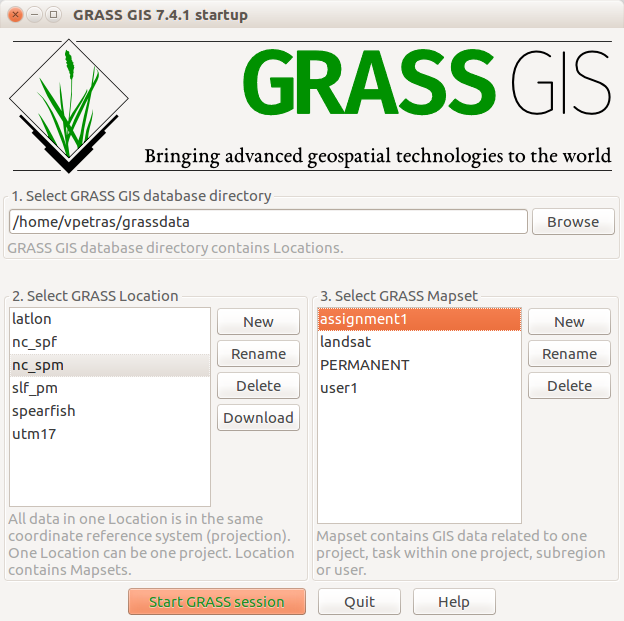Delete the selected Mapset
Screen dimensions: 624x621
click(569, 386)
